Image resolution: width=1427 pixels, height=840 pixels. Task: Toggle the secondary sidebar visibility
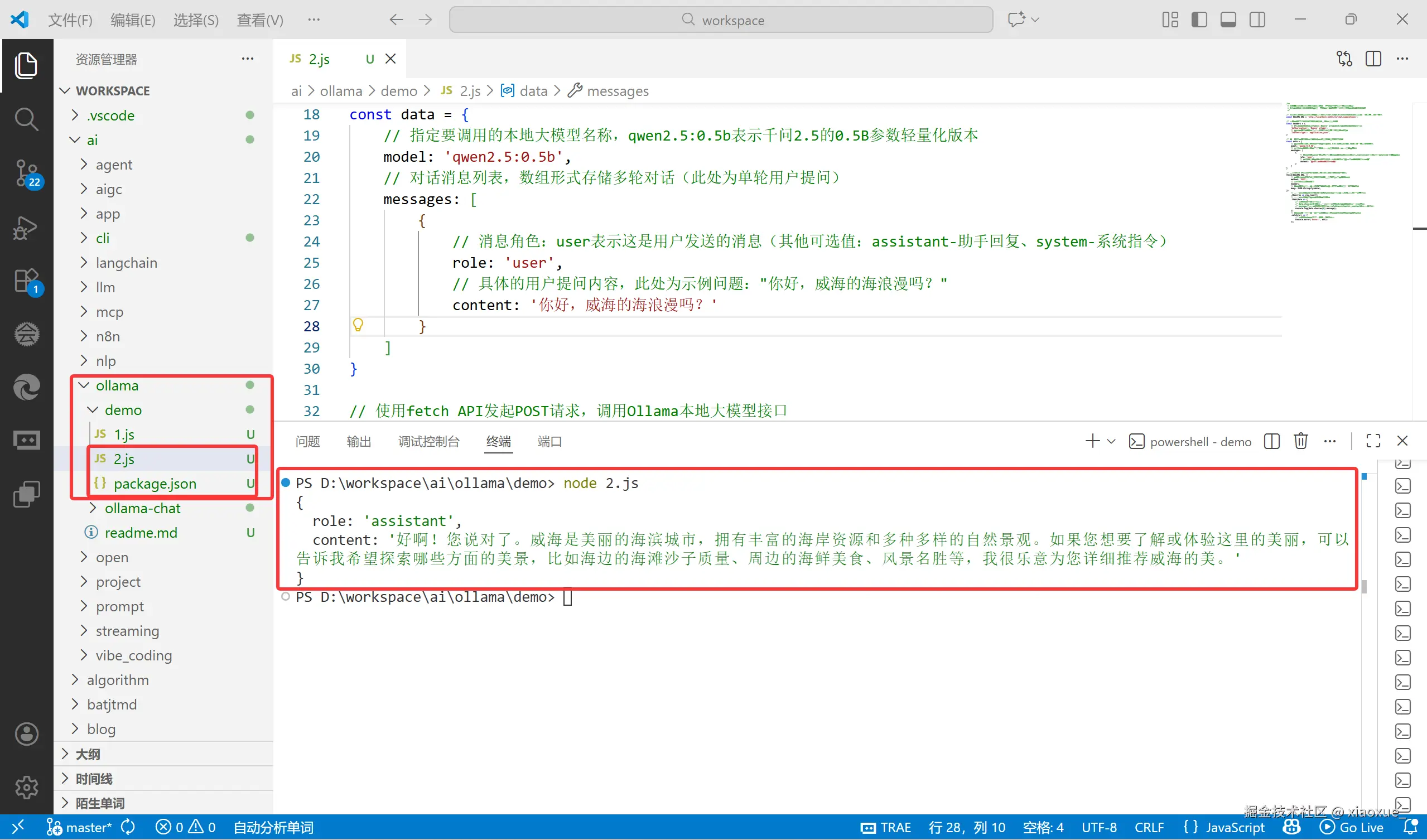[x=1257, y=20]
